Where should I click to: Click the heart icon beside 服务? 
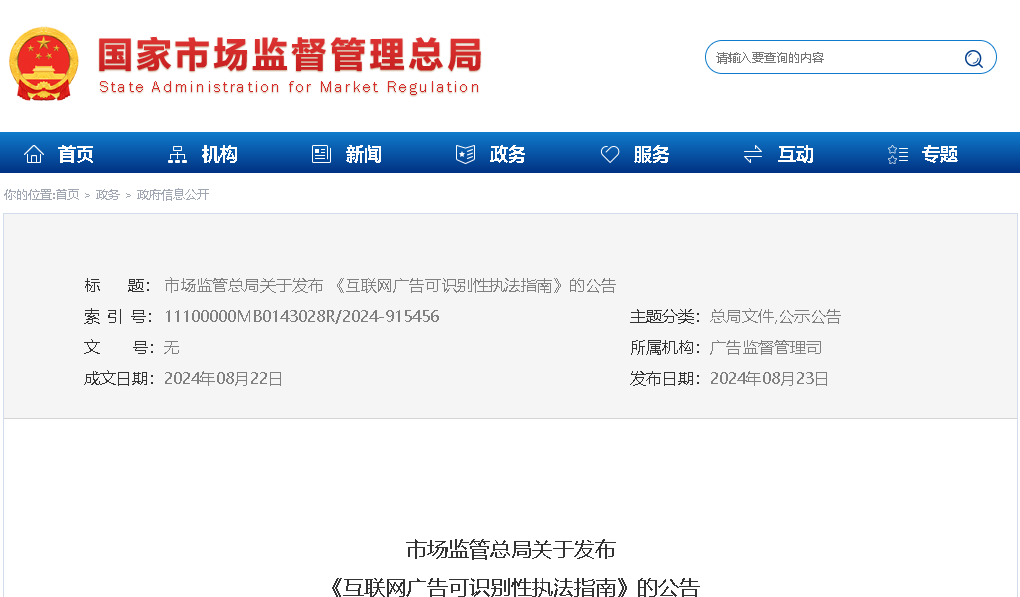pos(610,154)
